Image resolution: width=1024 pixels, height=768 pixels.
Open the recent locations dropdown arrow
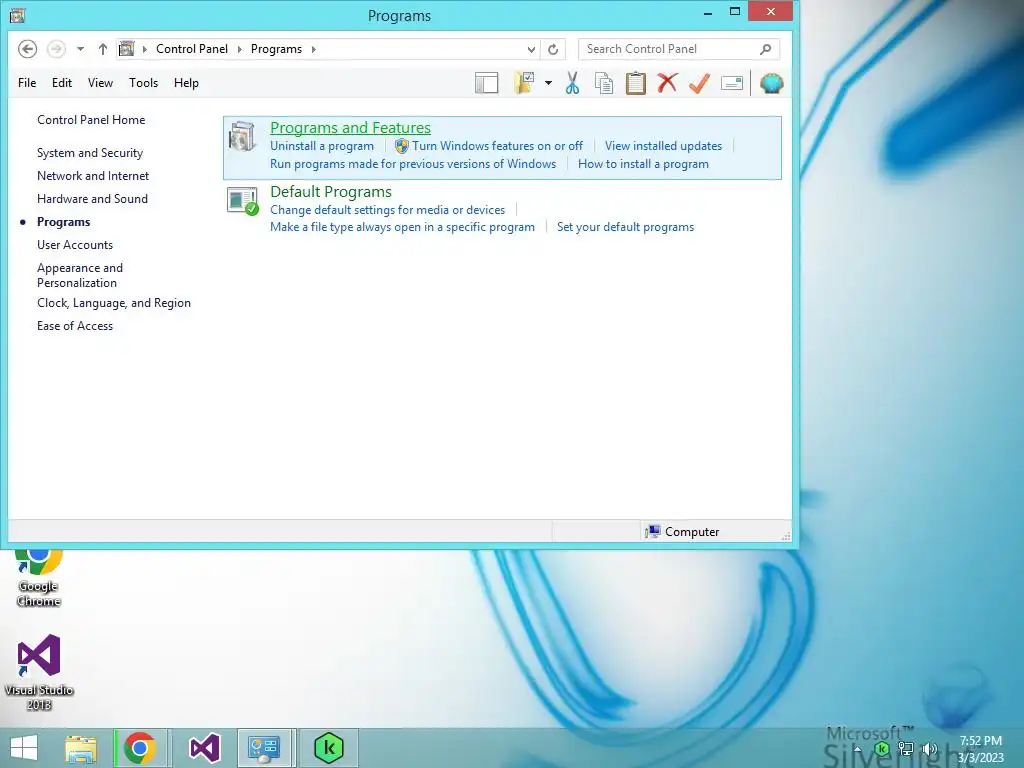click(x=80, y=49)
